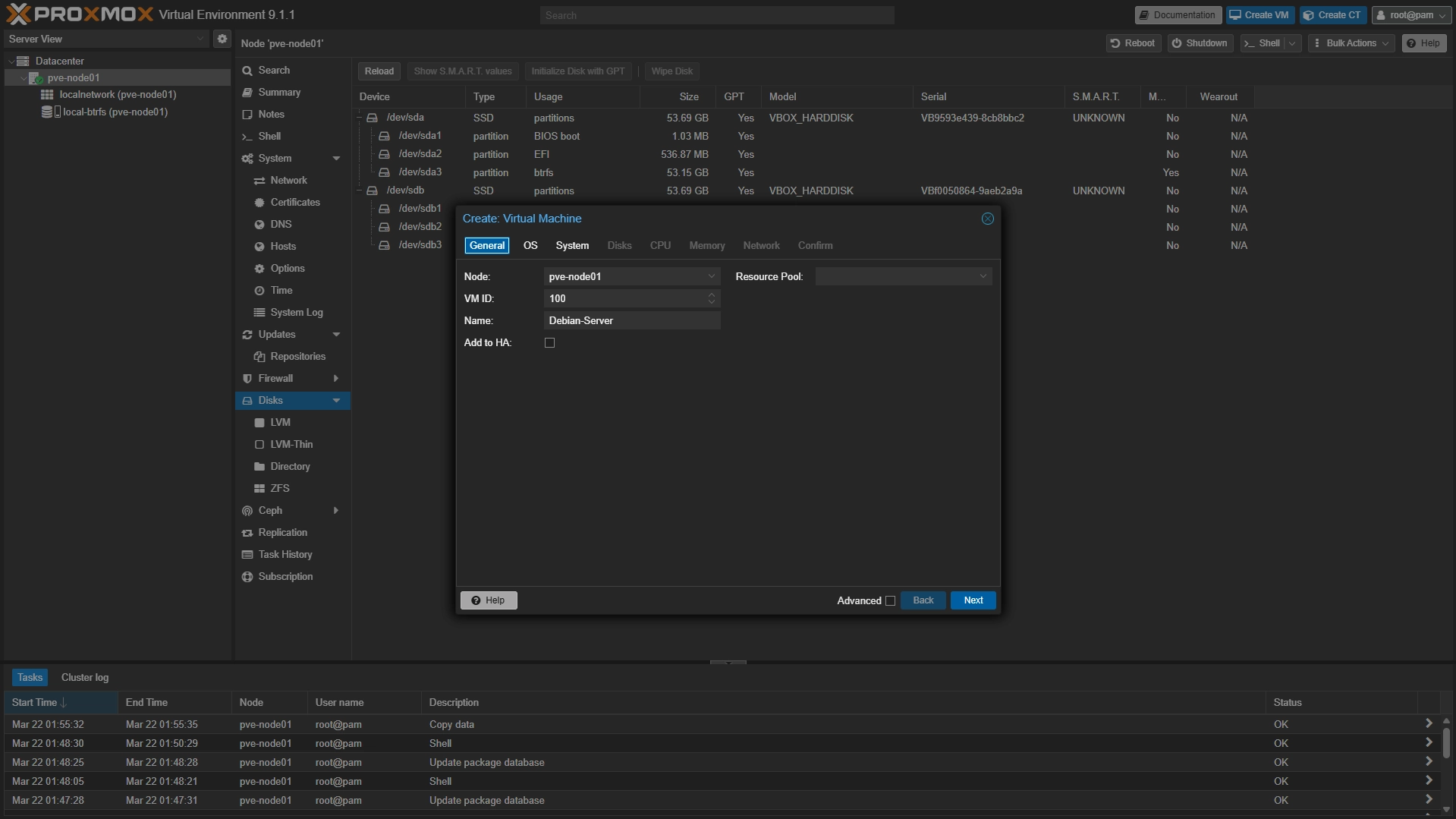Click the Reload button

point(379,71)
